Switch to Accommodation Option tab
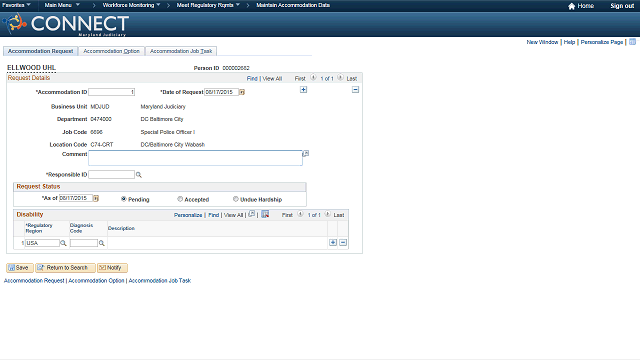Screen dimensions: 640x360 point(111,51)
